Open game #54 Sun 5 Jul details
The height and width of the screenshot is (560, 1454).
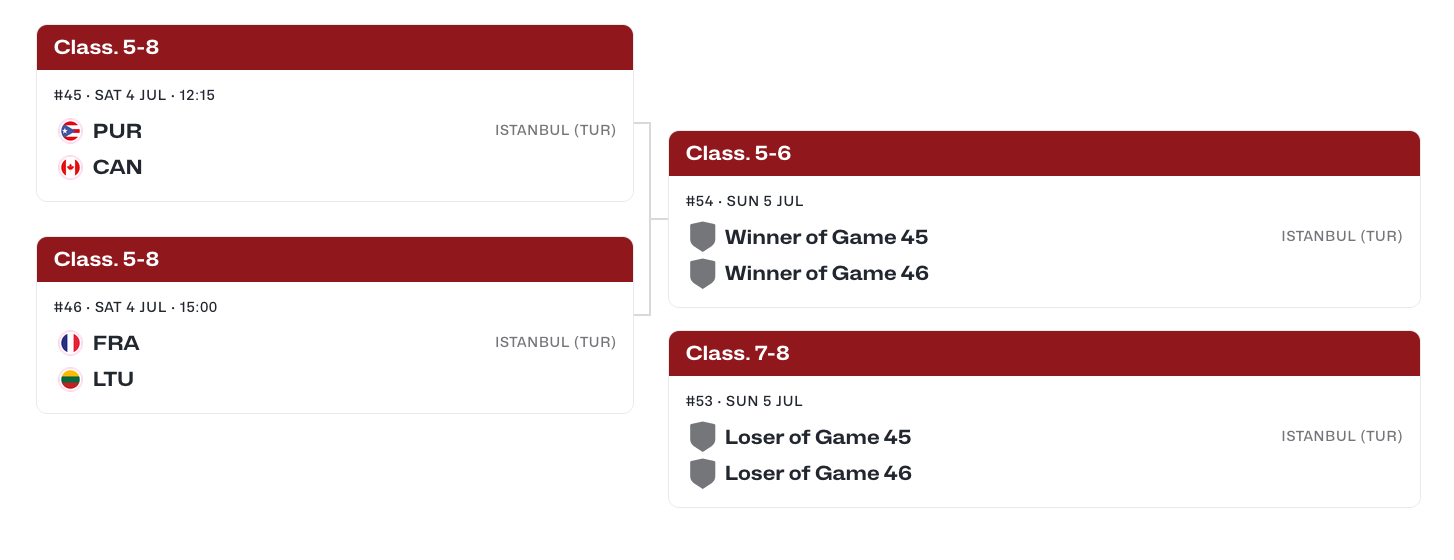pos(745,201)
